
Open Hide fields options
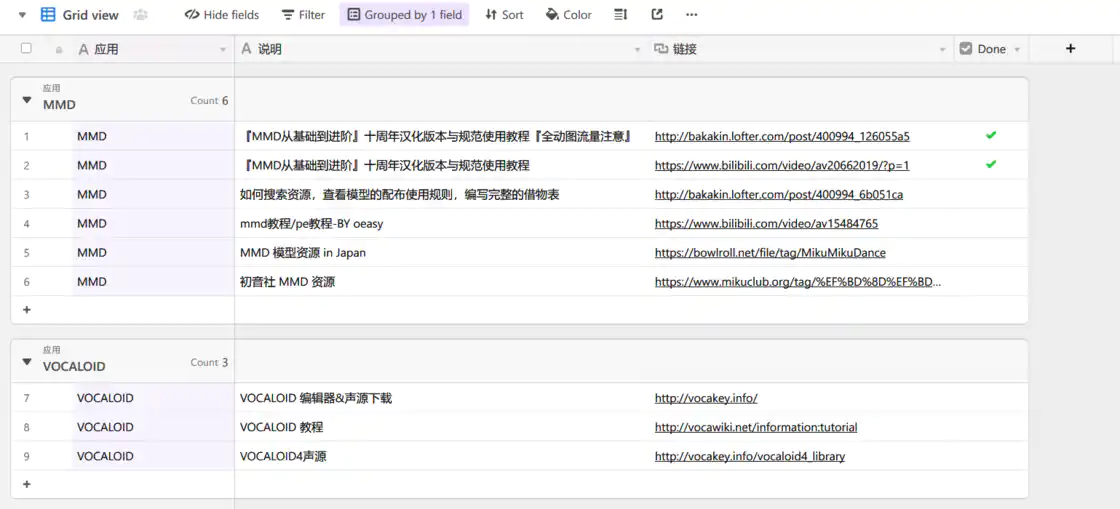click(x=221, y=14)
